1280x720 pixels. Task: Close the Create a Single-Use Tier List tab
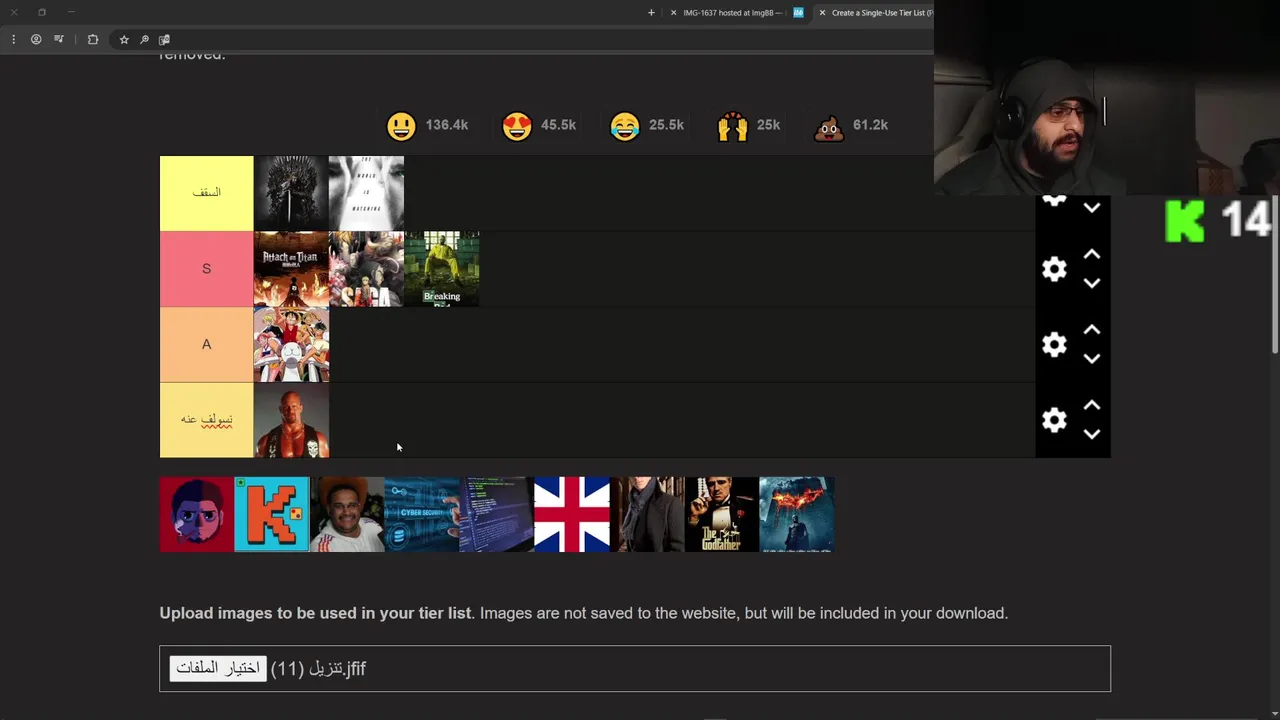[822, 13]
